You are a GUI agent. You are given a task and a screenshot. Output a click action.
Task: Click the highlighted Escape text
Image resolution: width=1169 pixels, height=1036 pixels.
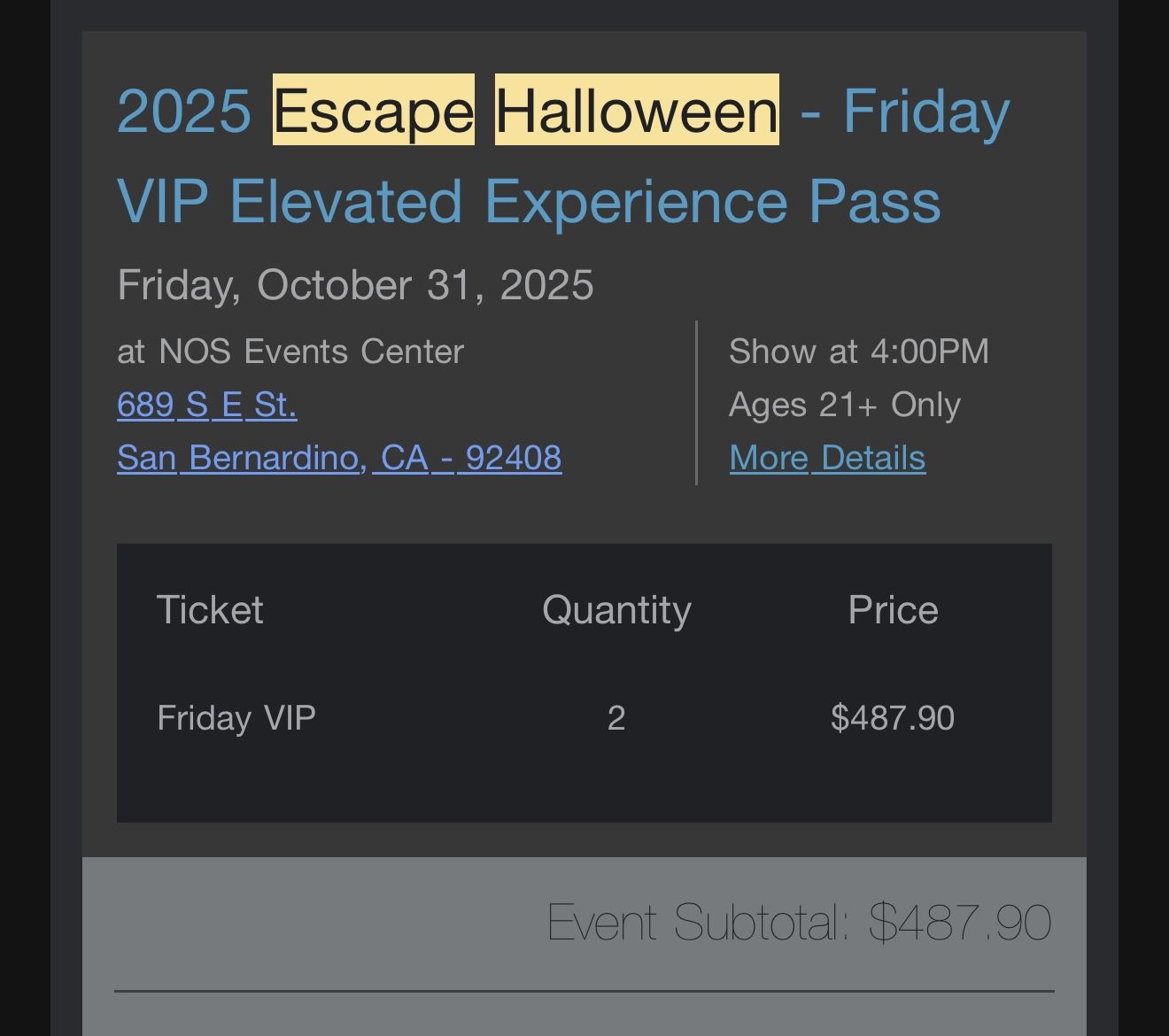[x=373, y=112]
